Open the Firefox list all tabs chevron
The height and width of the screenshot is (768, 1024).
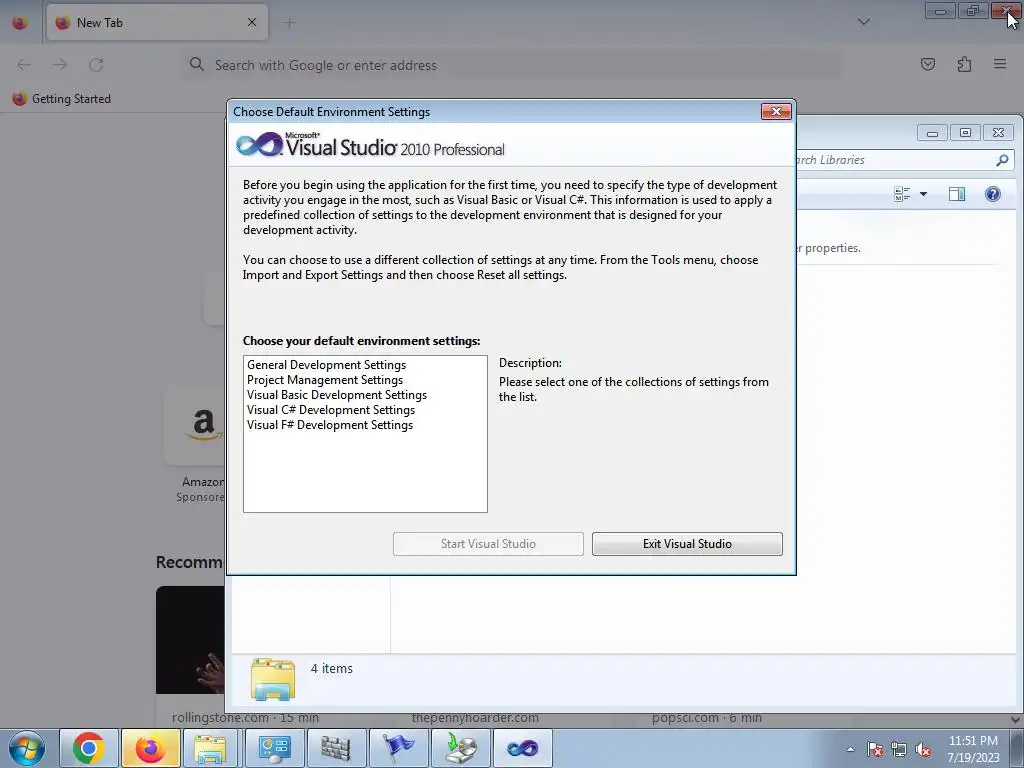click(863, 22)
